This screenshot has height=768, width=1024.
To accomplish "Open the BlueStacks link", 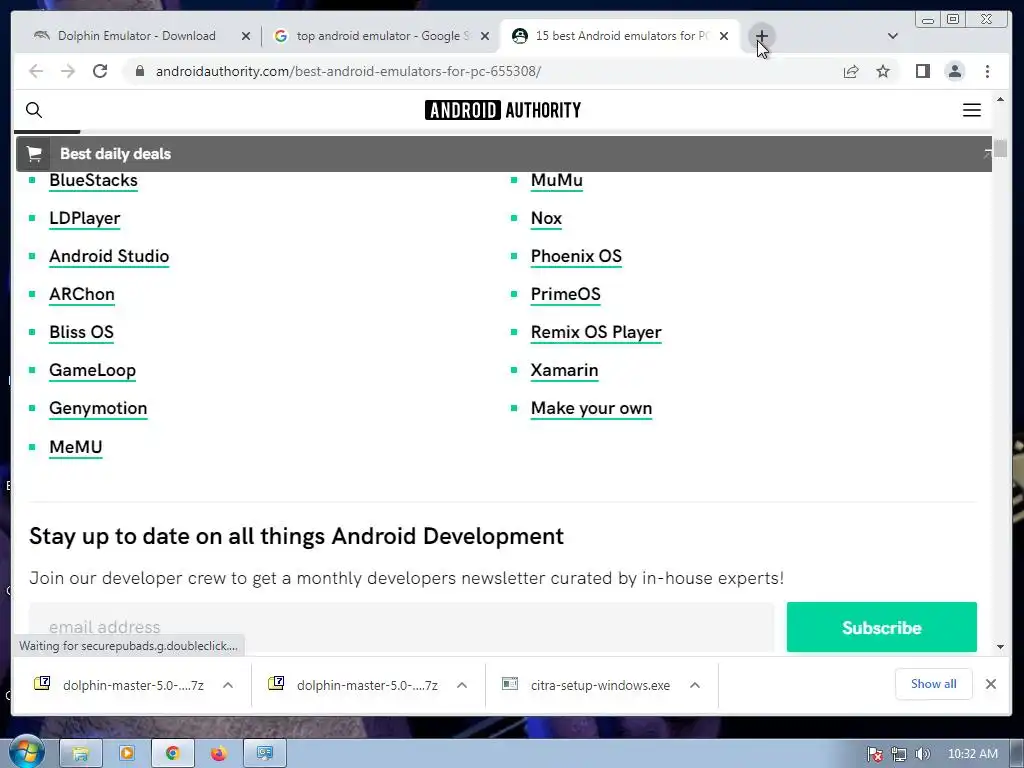I will (93, 181).
